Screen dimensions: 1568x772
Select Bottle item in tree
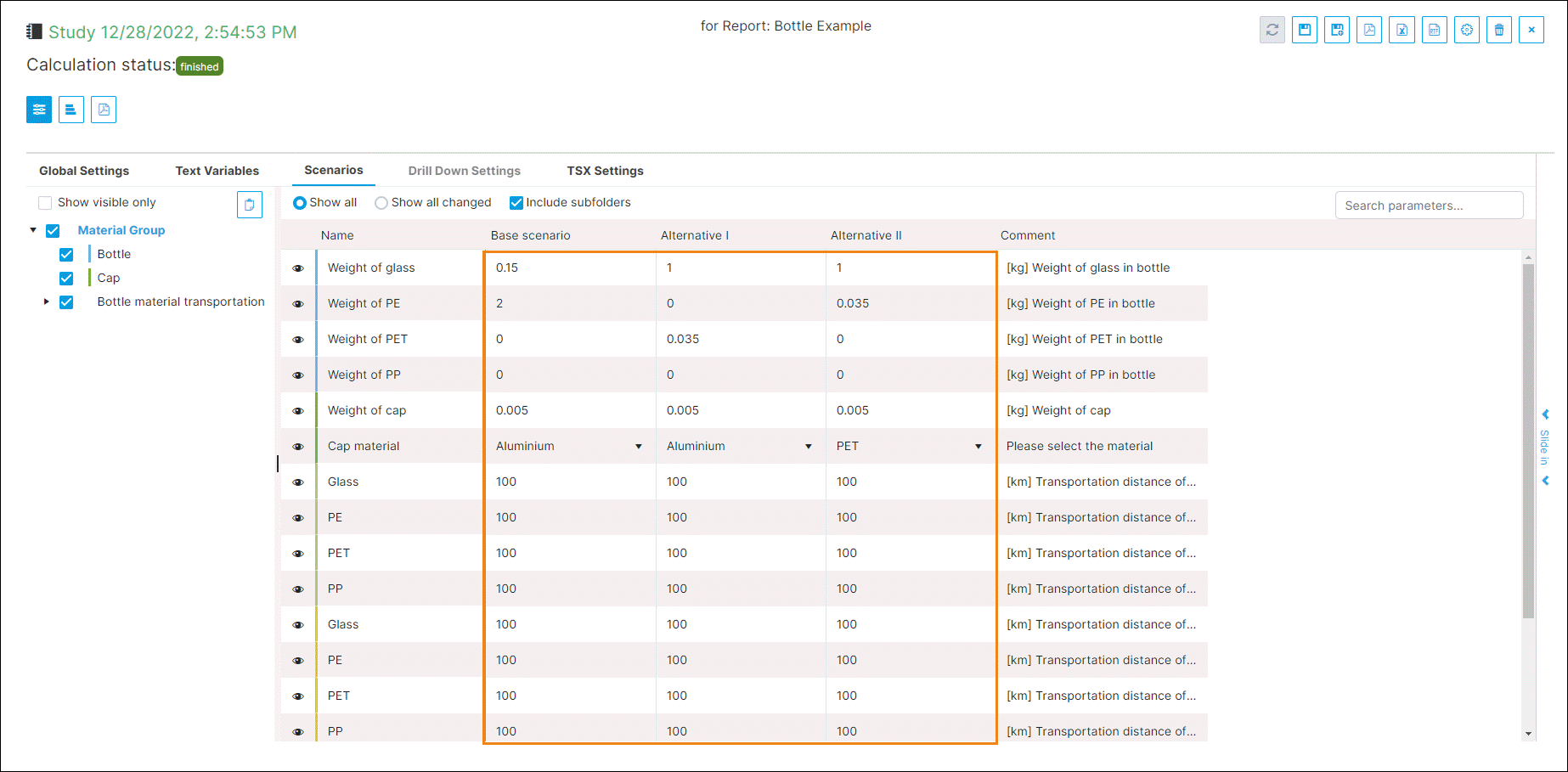(114, 254)
